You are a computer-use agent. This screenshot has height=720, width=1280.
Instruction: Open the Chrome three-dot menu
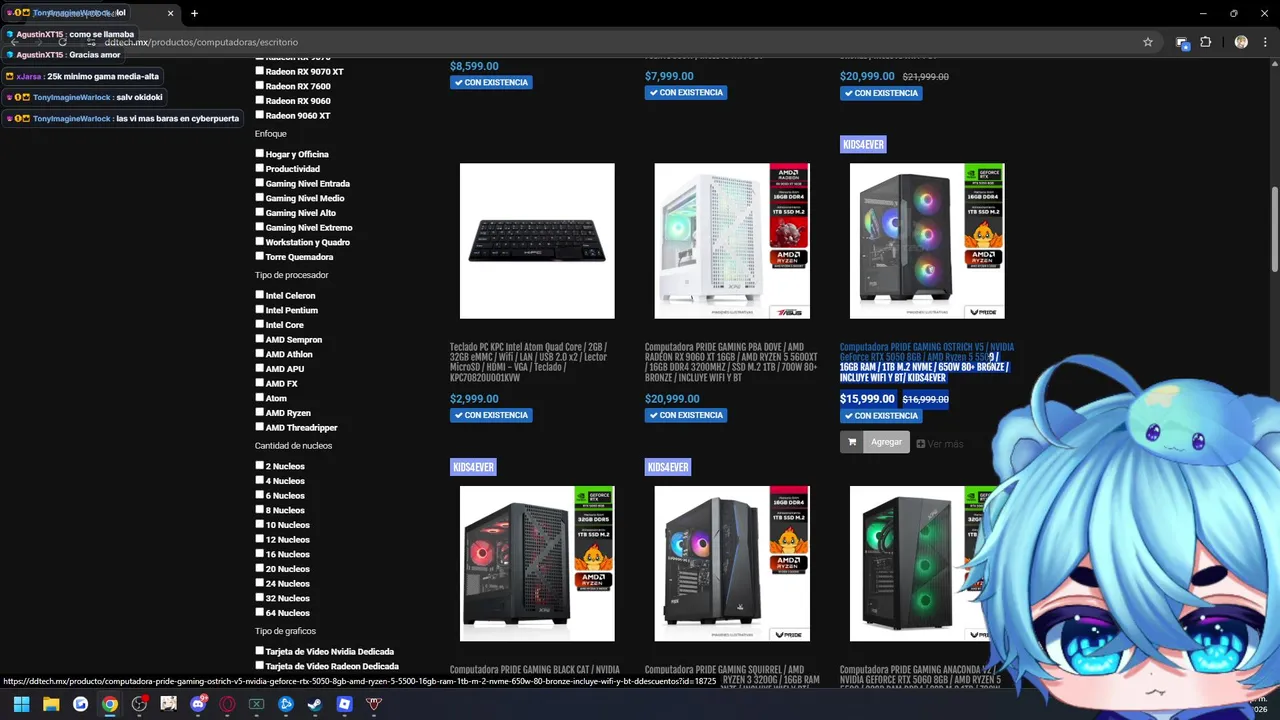coord(1266,42)
